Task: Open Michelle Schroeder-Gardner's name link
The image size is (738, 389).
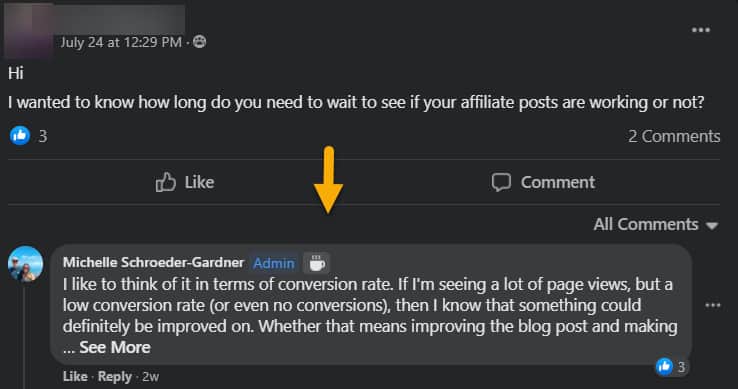Action: [x=153, y=262]
